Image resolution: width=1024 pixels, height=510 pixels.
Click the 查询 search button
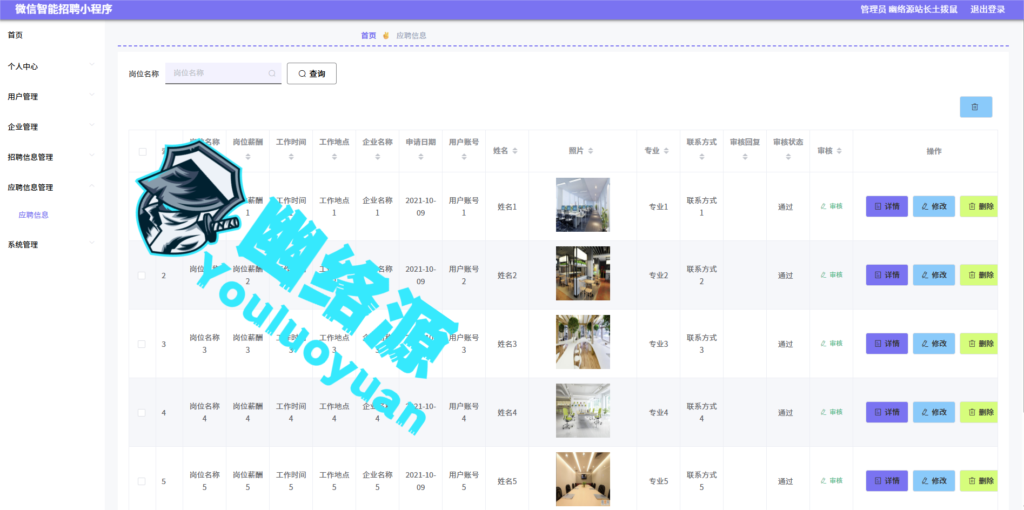[312, 74]
